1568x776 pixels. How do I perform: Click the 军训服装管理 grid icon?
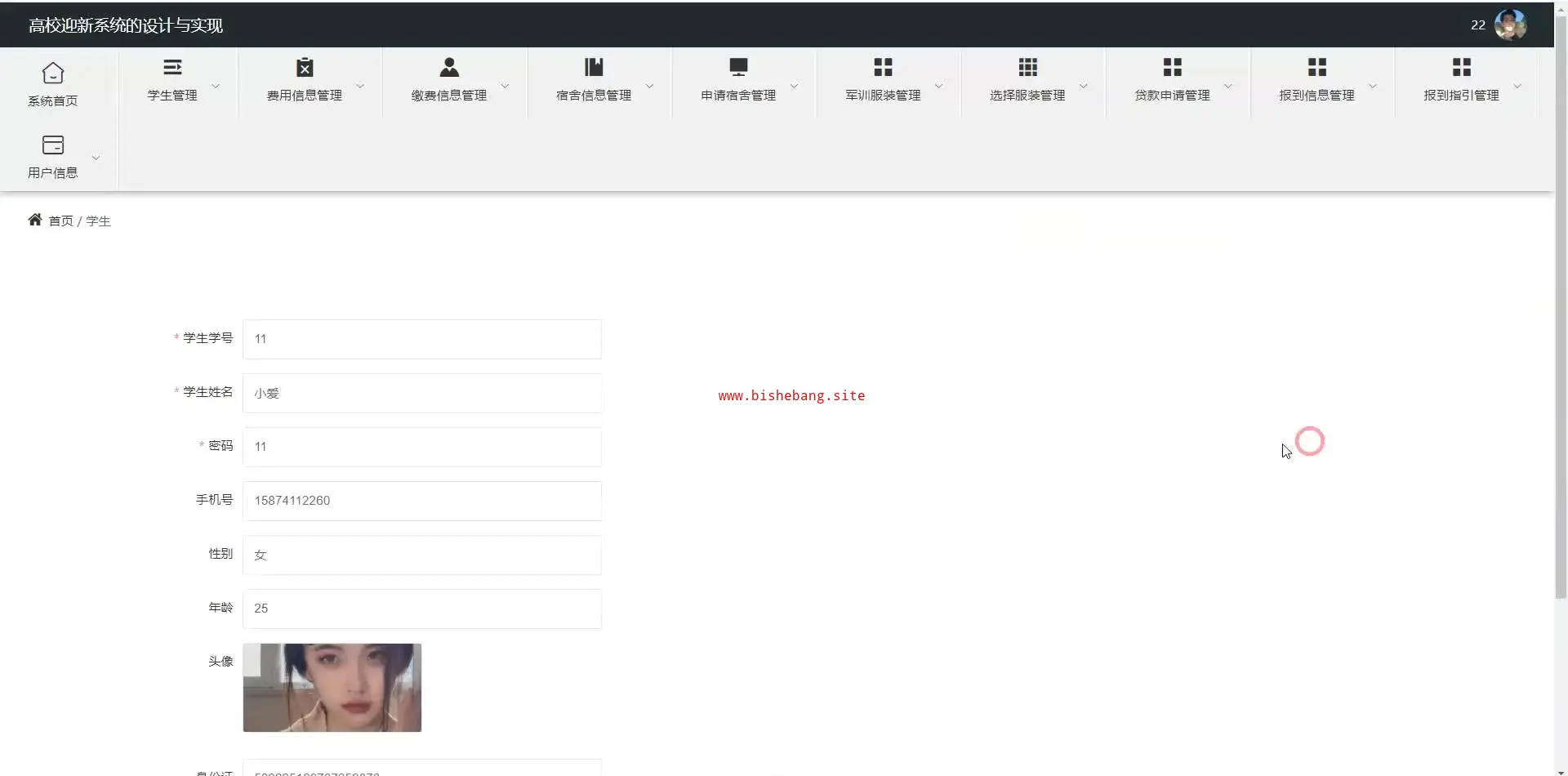point(883,67)
